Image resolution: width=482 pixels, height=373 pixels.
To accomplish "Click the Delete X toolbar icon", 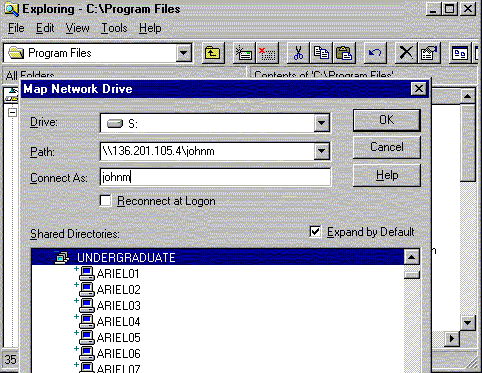I will click(x=406, y=53).
